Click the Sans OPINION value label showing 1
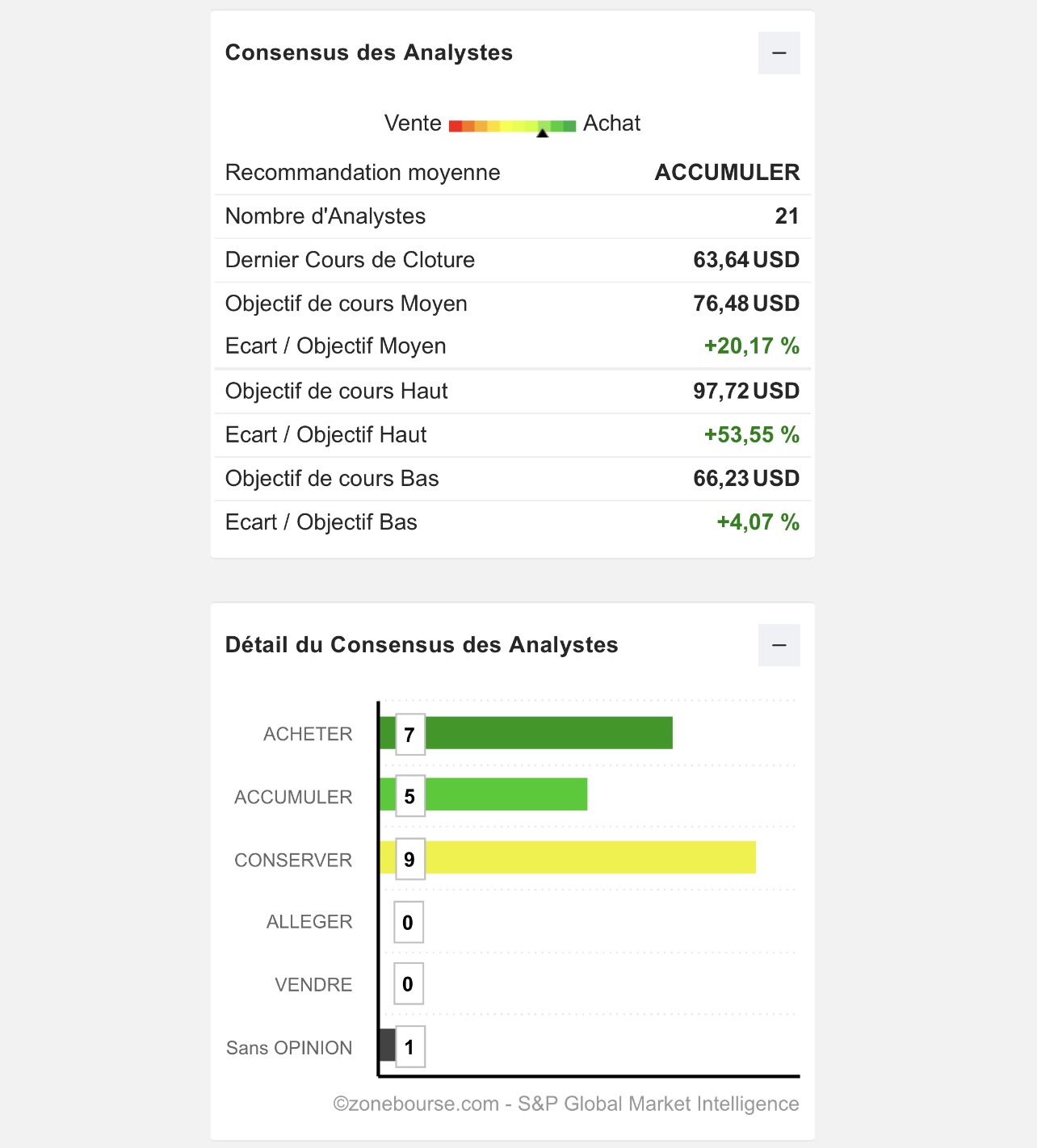The width and height of the screenshot is (1037, 1148). pyautogui.click(x=409, y=1047)
